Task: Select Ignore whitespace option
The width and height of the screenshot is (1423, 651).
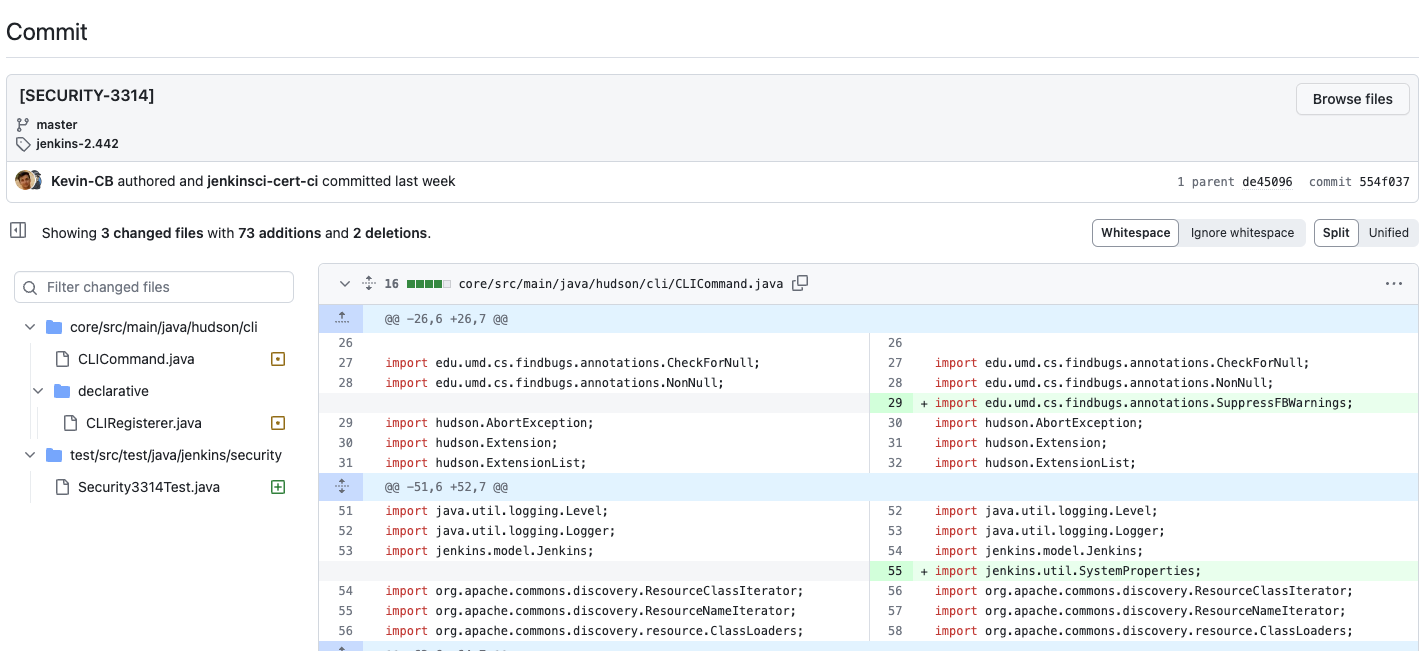Action: pos(1241,233)
